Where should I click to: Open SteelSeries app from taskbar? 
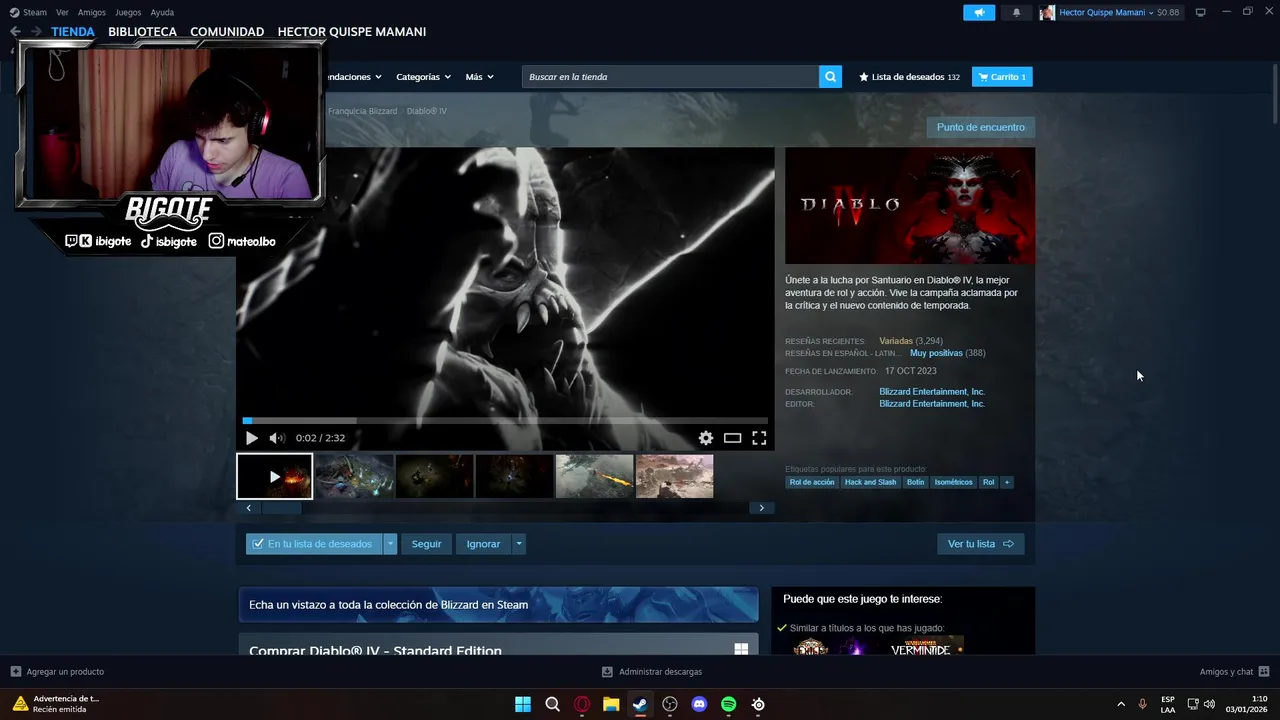pyautogui.click(x=758, y=704)
